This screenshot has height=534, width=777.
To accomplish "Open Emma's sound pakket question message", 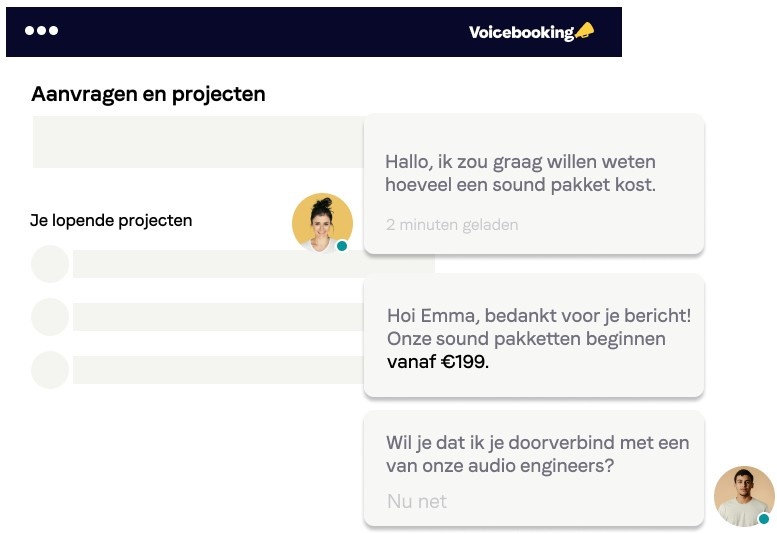I will pyautogui.click(x=521, y=173).
